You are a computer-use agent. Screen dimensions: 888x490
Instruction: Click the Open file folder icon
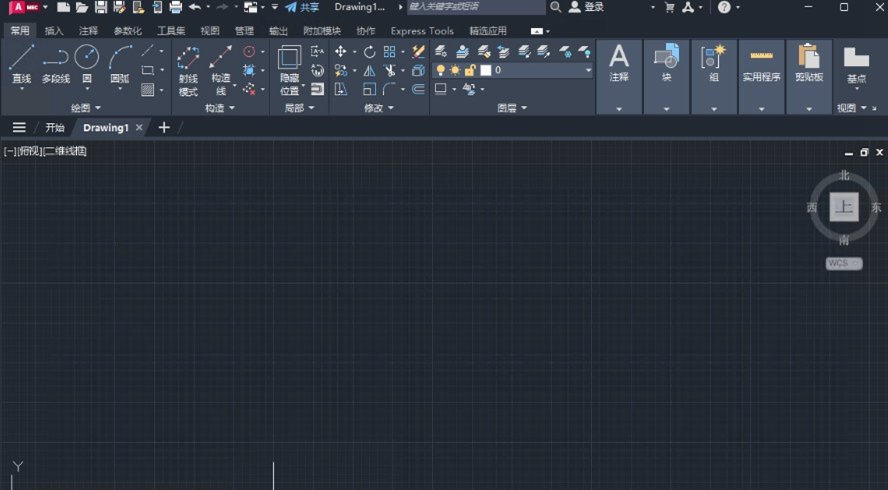click(82, 7)
